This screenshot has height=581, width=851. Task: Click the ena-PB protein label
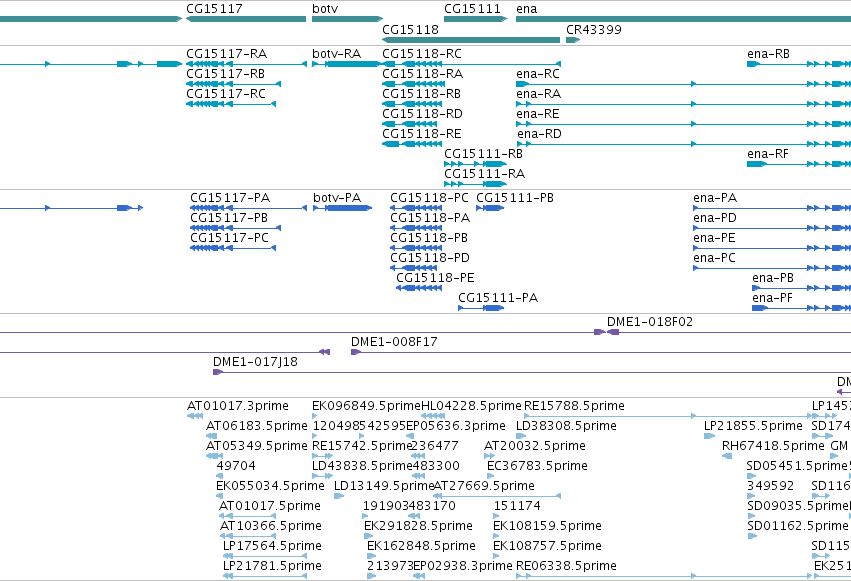click(x=773, y=278)
